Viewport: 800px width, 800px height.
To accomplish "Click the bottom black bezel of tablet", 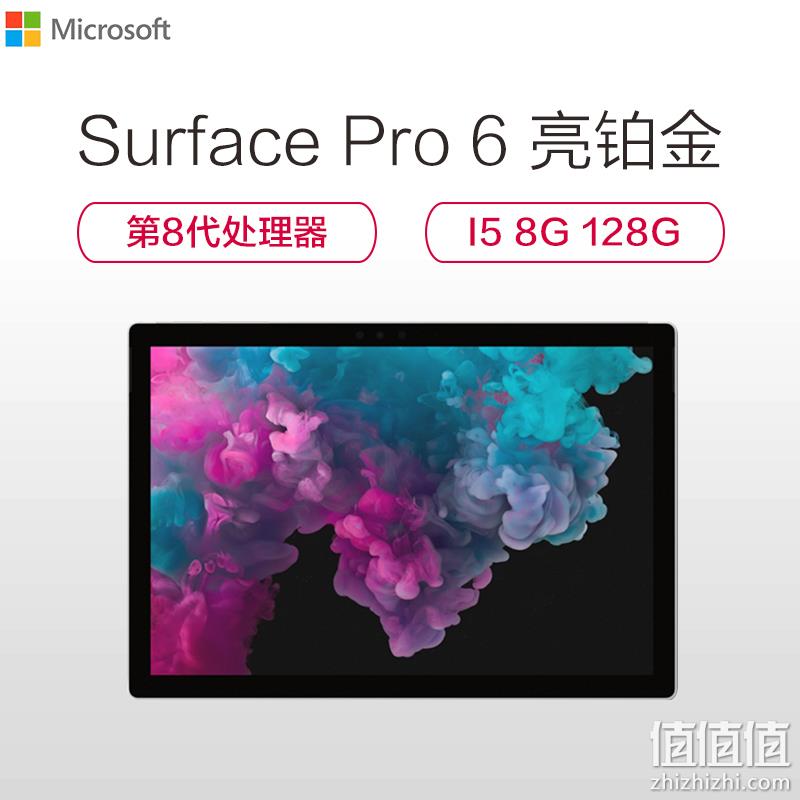I will (x=402, y=686).
